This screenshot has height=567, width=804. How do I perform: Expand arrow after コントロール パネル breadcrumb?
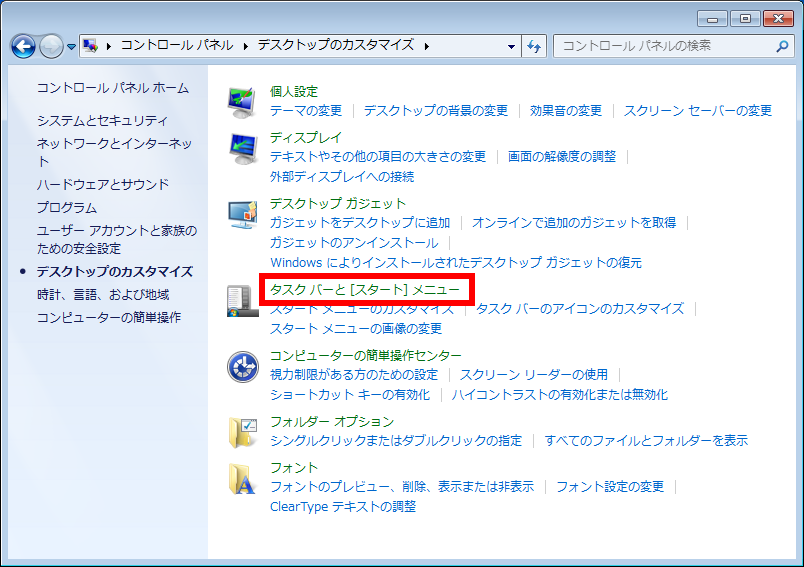(246, 46)
